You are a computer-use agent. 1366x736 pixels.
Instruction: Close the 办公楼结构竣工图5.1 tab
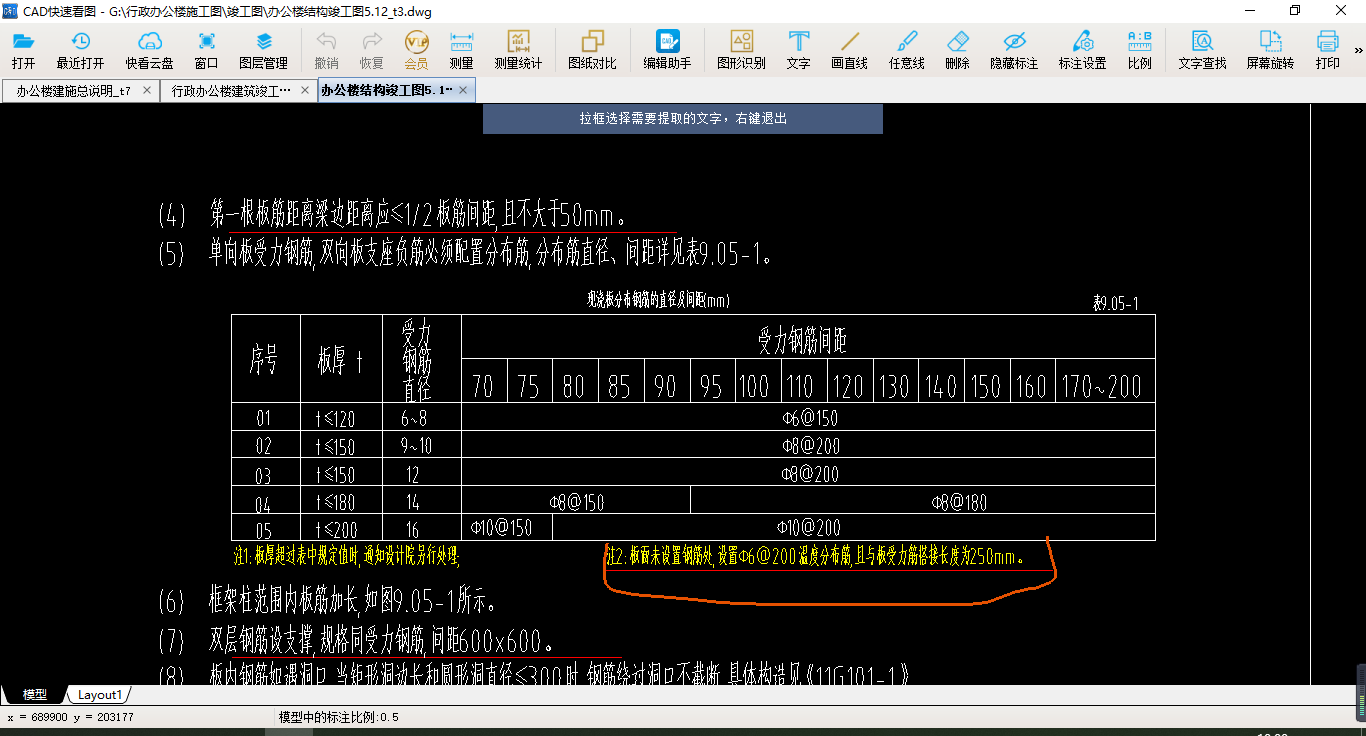pos(464,90)
